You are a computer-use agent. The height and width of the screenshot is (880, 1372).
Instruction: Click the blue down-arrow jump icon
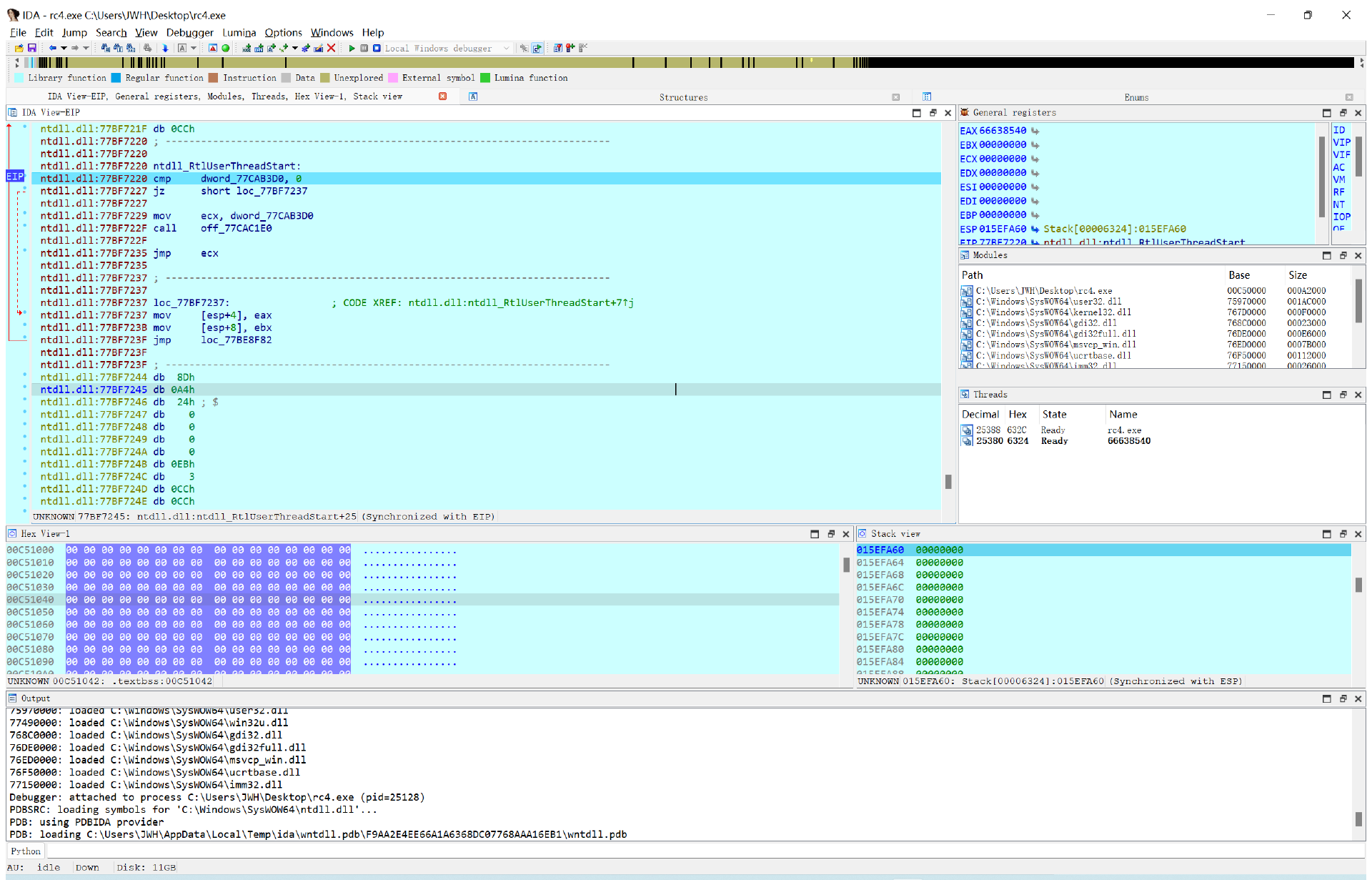[x=165, y=48]
